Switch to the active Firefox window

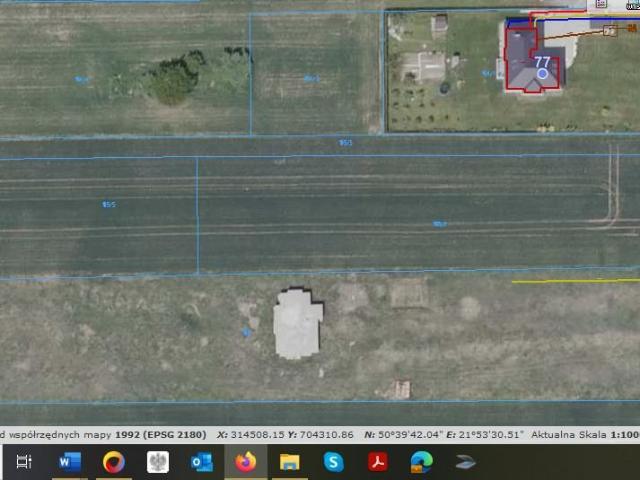[x=245, y=462]
